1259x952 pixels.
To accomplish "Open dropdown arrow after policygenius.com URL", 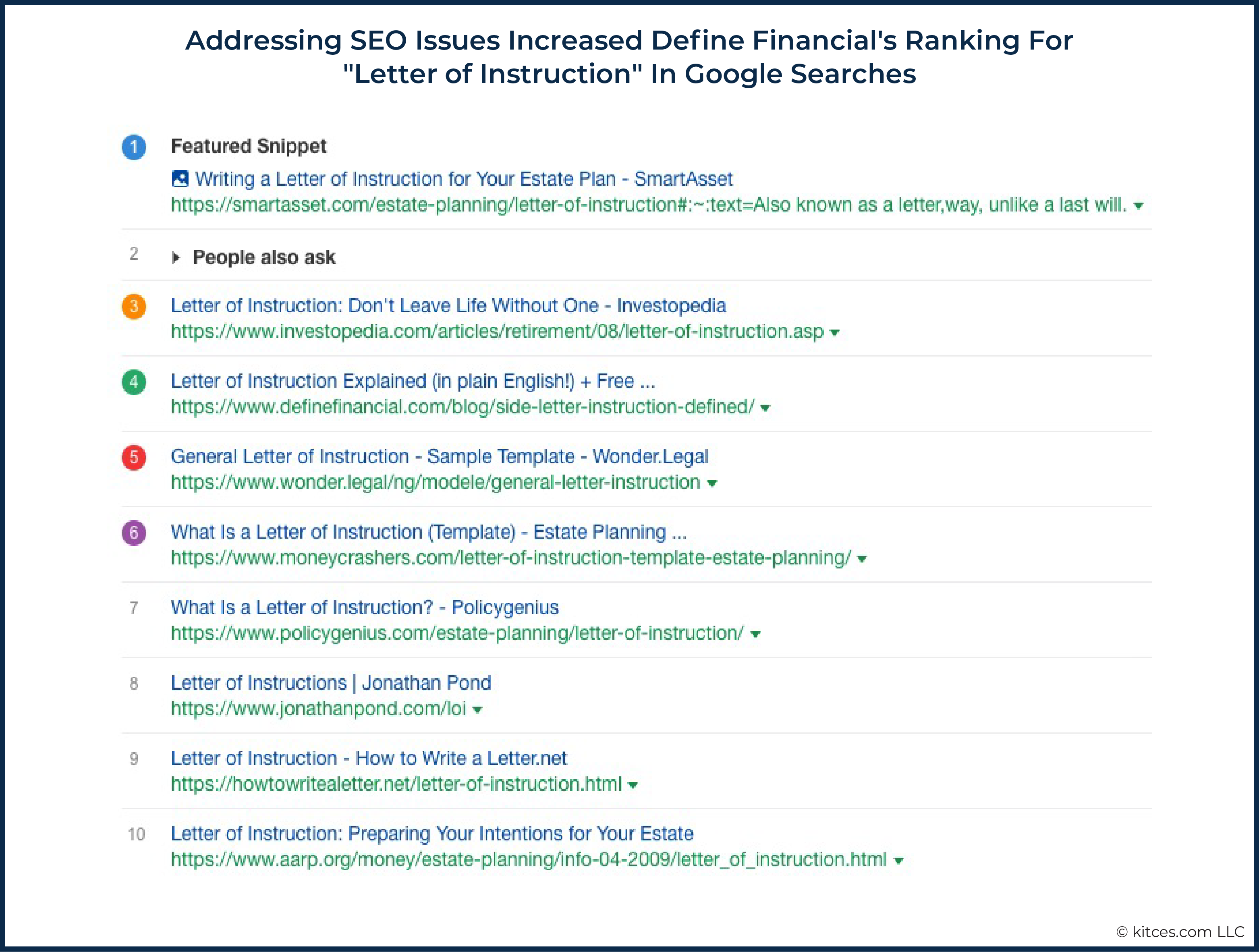I will [x=755, y=635].
